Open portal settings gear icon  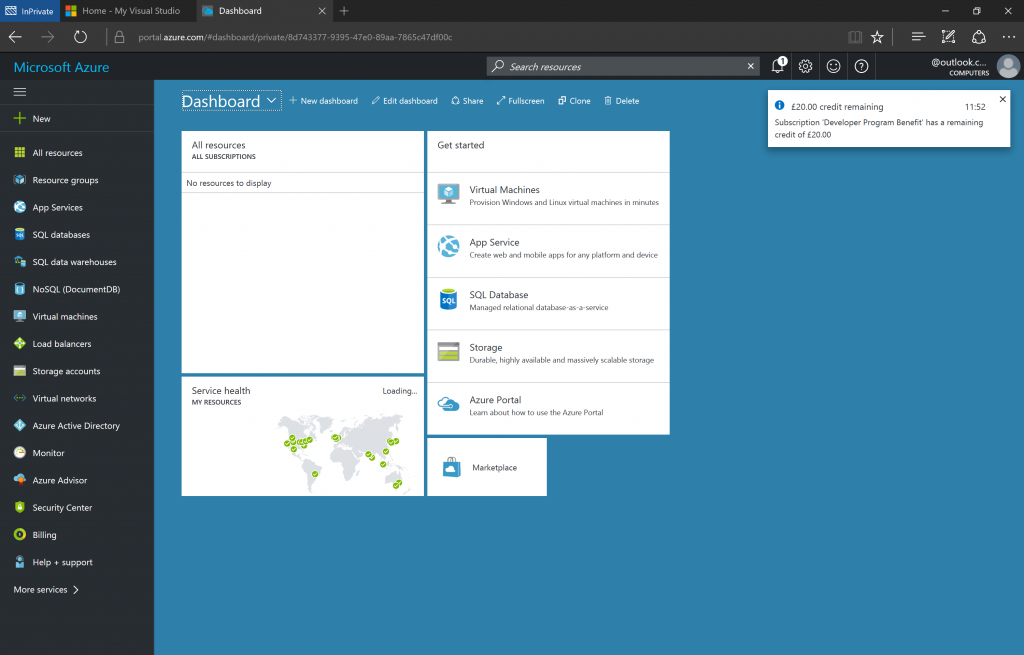point(805,66)
